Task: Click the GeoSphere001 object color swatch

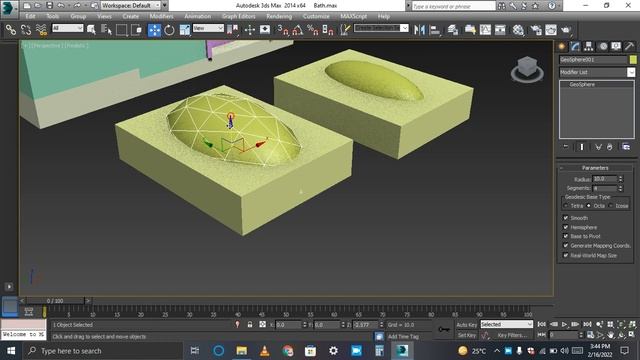Action: (x=633, y=60)
